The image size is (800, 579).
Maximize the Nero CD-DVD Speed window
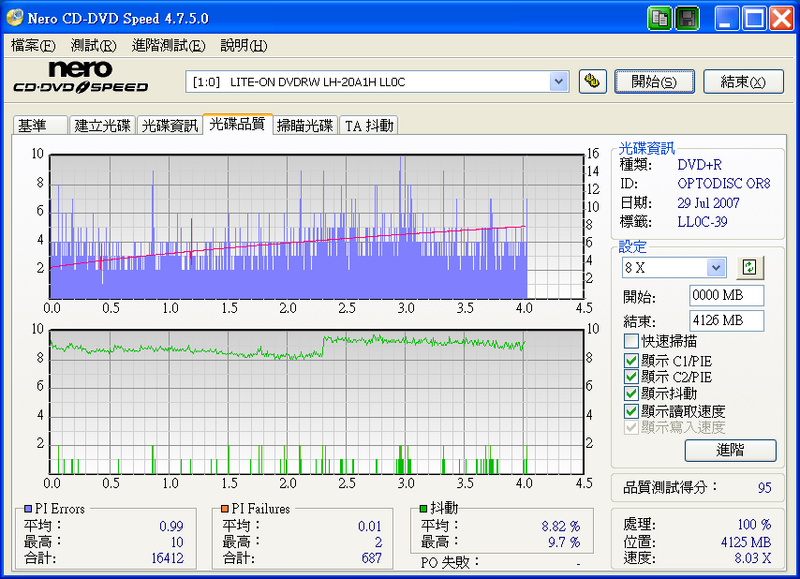coord(754,19)
